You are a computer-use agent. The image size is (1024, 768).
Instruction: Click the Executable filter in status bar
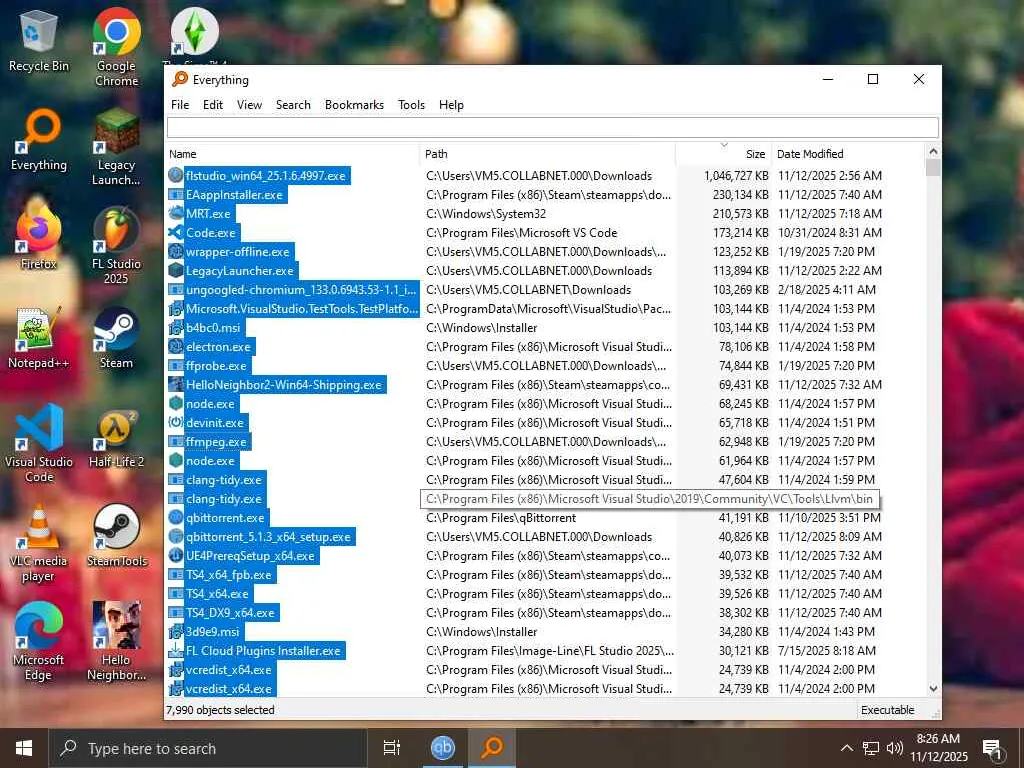pyautogui.click(x=888, y=710)
